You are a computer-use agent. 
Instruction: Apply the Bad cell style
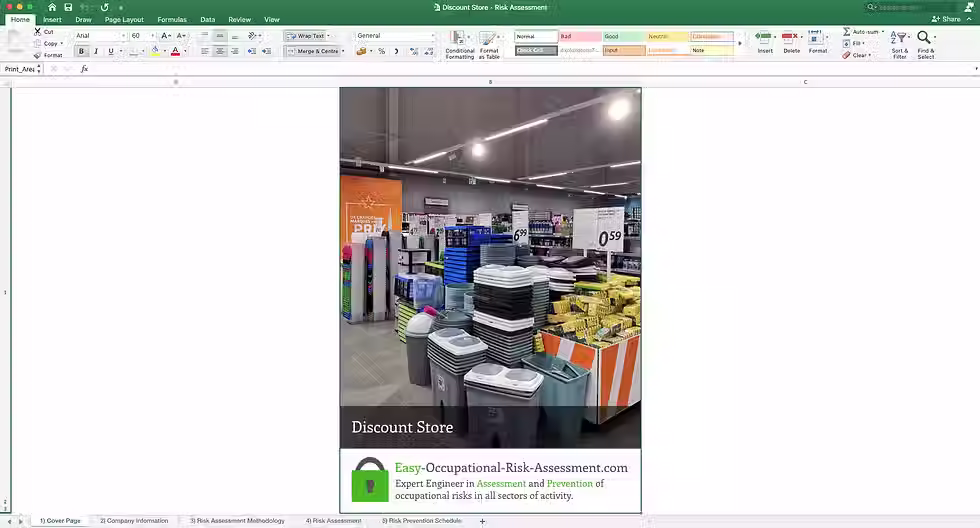[580, 36]
